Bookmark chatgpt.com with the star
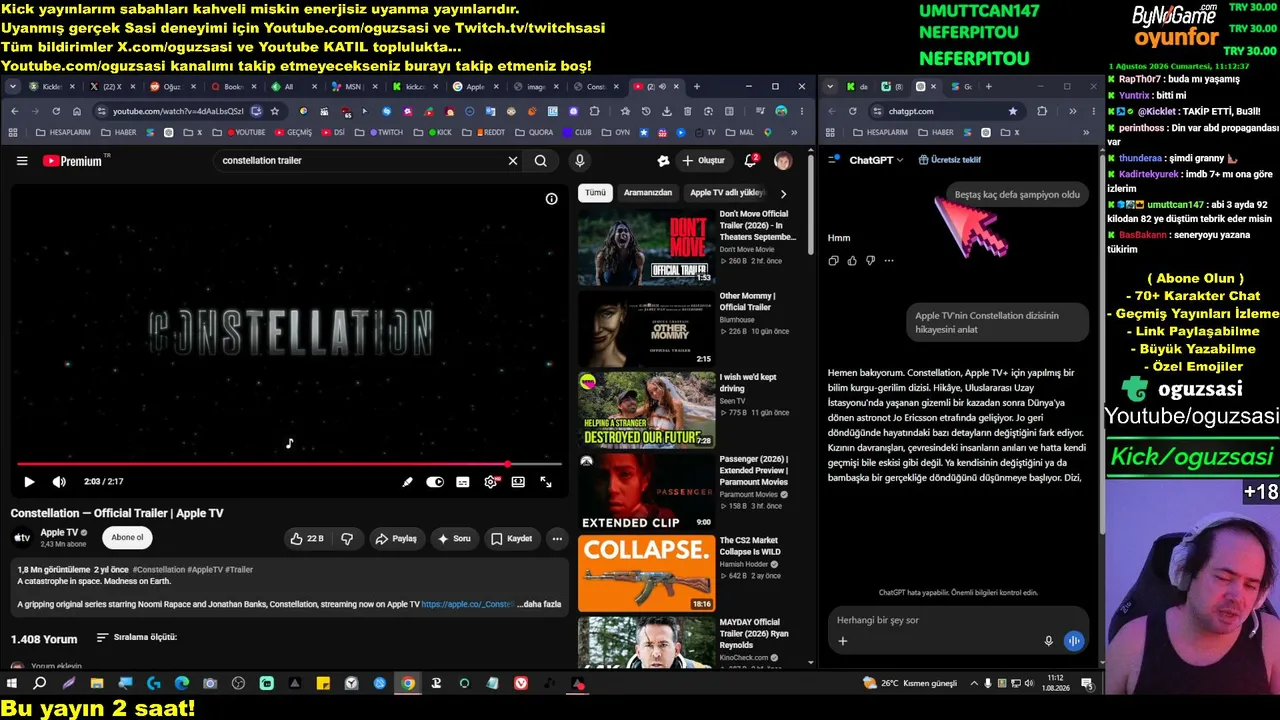The image size is (1280, 720). (x=1013, y=111)
